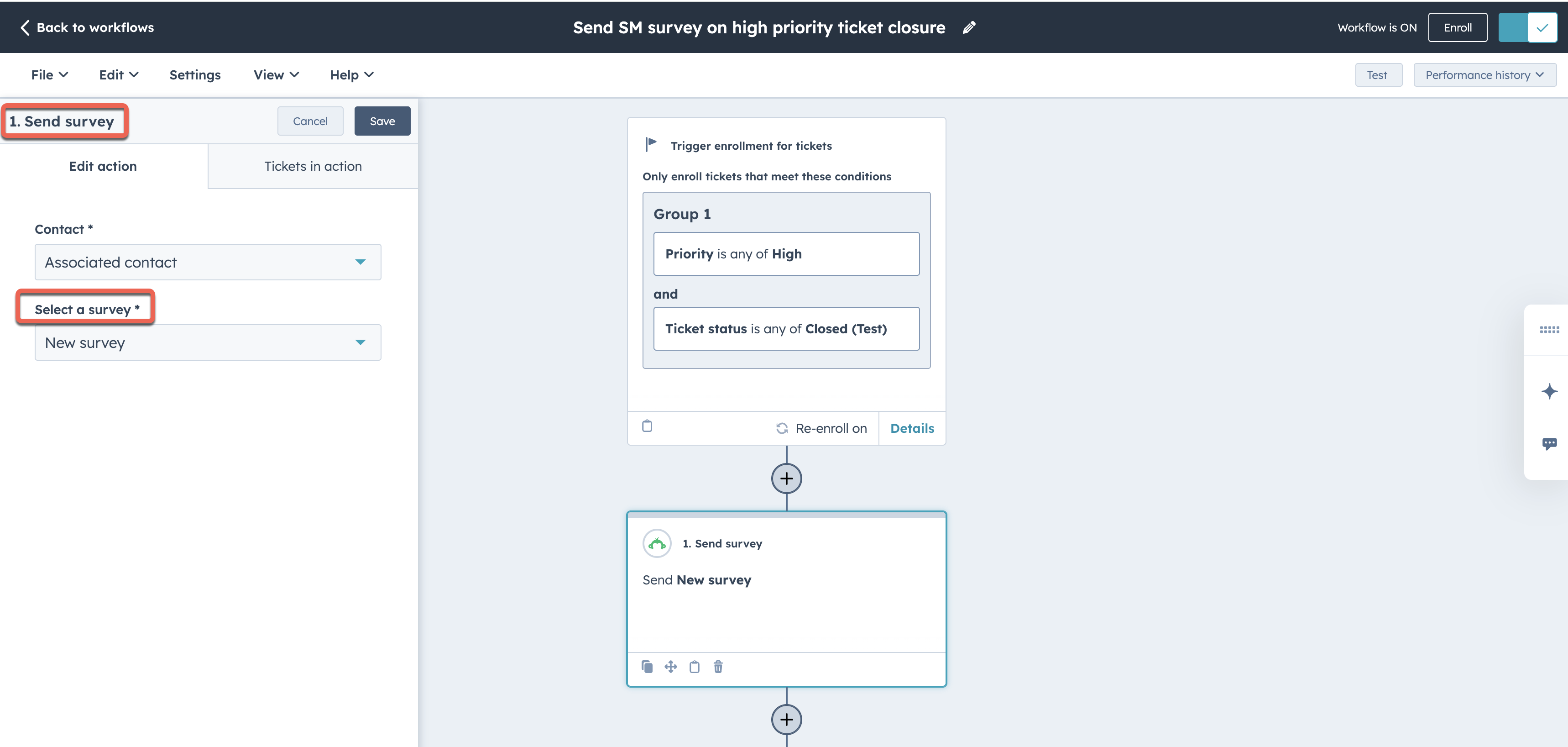Toggle the workflow on/off switch
1568x747 pixels.
click(1528, 27)
